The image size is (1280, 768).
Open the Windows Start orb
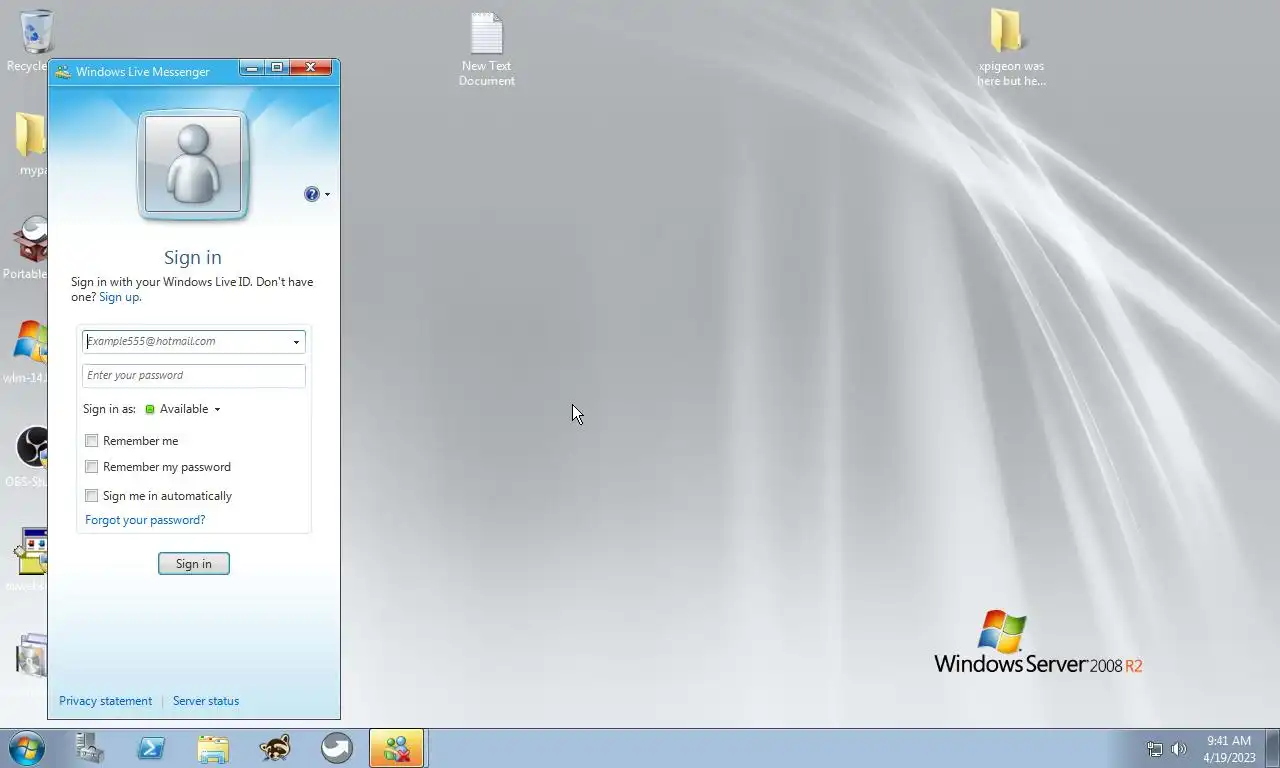pyautogui.click(x=26, y=748)
